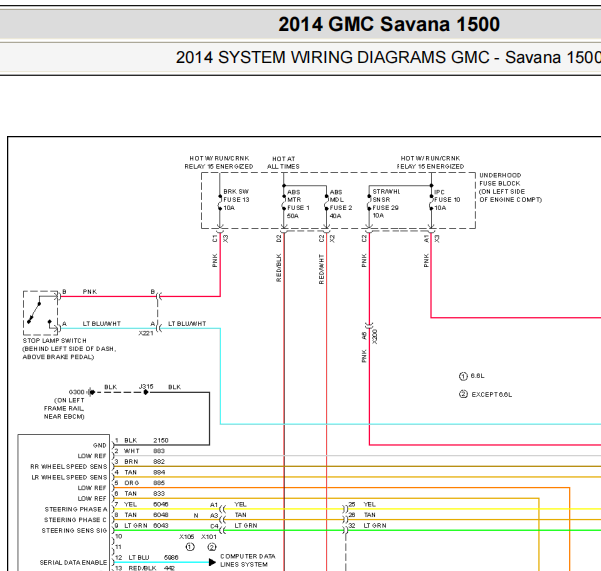The height and width of the screenshot is (571, 601).
Task: Select the 'HOT AT ALL TIMES' label
Action: click(x=283, y=162)
